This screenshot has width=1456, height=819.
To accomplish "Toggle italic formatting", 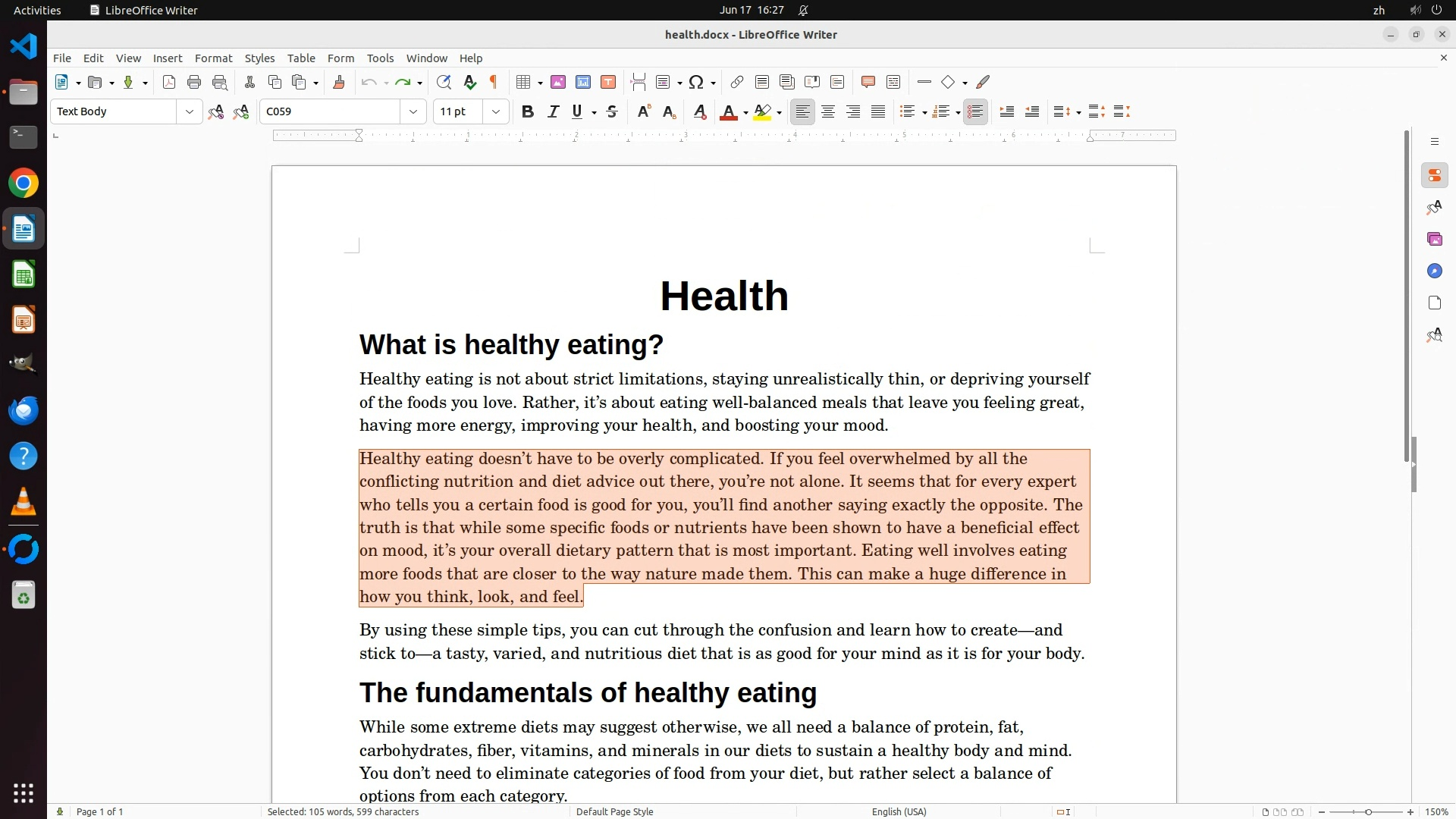I will click(x=553, y=112).
